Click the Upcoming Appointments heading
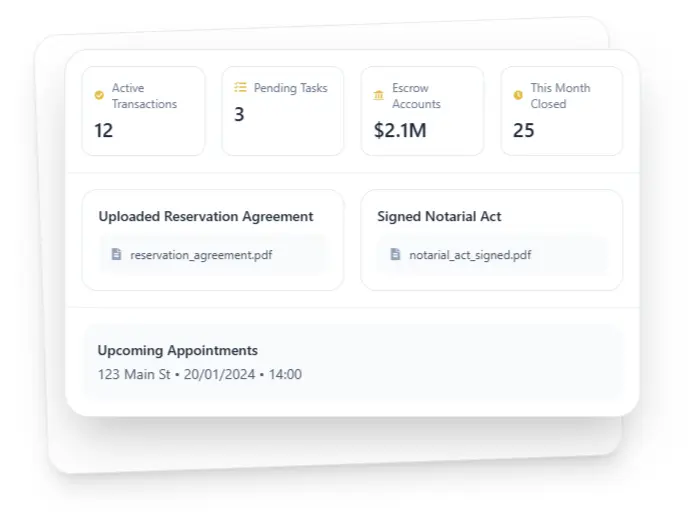696x524 pixels. [x=178, y=351]
